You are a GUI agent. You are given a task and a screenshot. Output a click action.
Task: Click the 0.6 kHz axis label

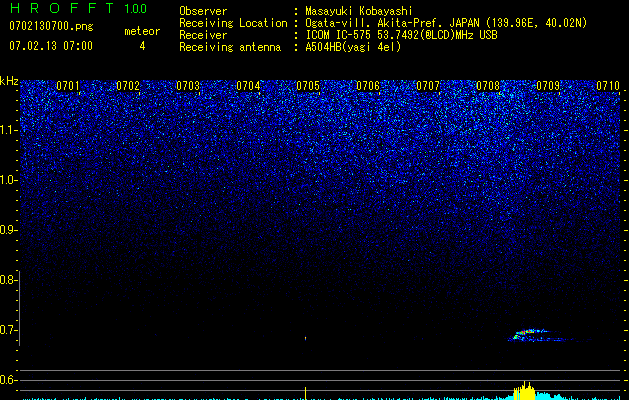(x=8, y=380)
